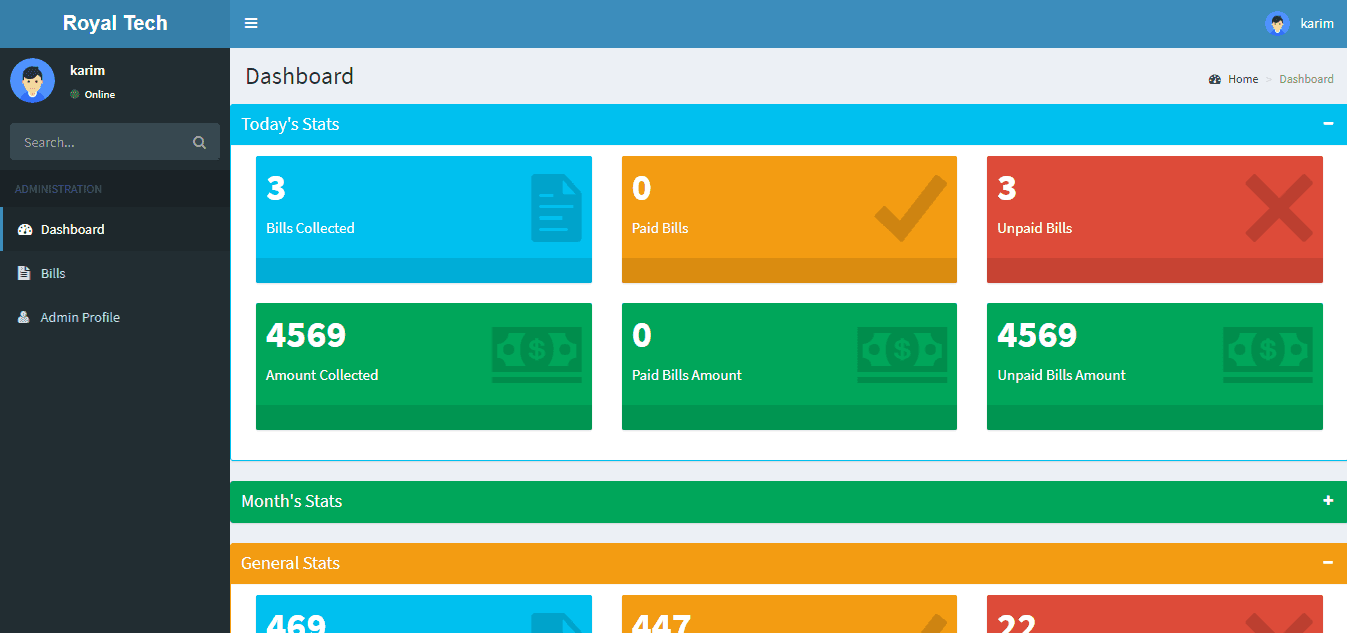The height and width of the screenshot is (633, 1347).
Task: Click the Bills document icon in the sidebar
Action: [24, 273]
